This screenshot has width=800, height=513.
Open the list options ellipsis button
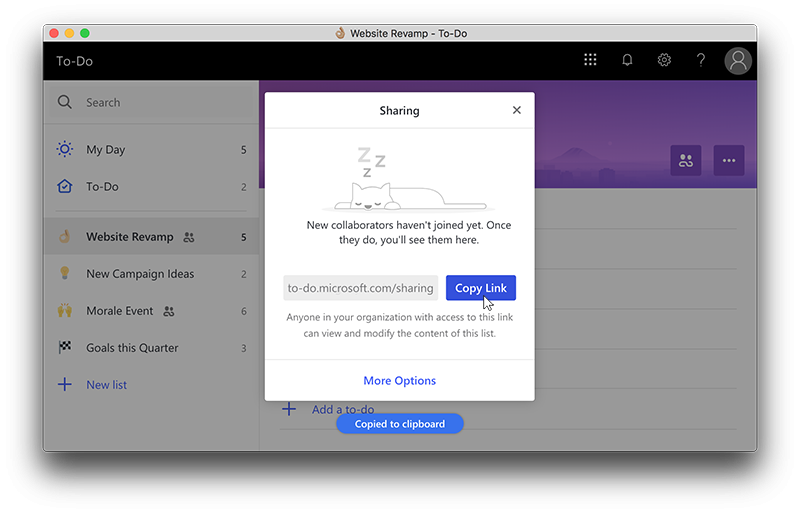729,160
